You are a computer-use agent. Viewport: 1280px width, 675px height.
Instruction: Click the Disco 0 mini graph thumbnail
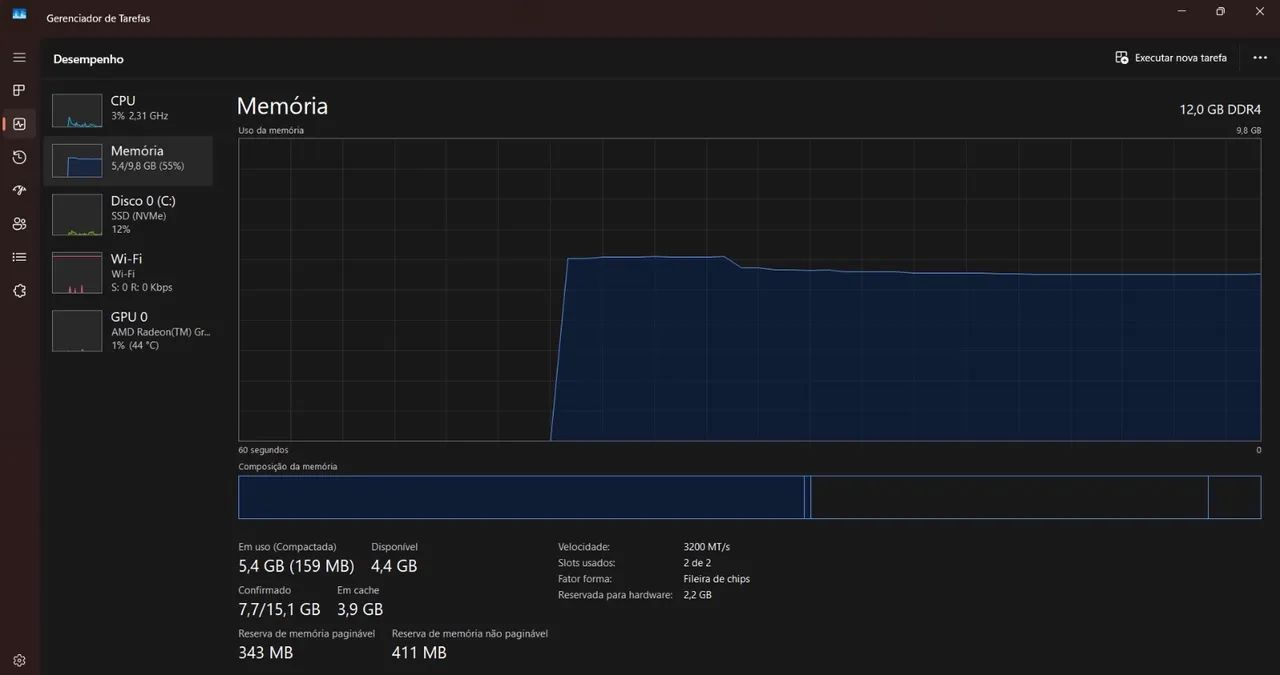point(77,215)
